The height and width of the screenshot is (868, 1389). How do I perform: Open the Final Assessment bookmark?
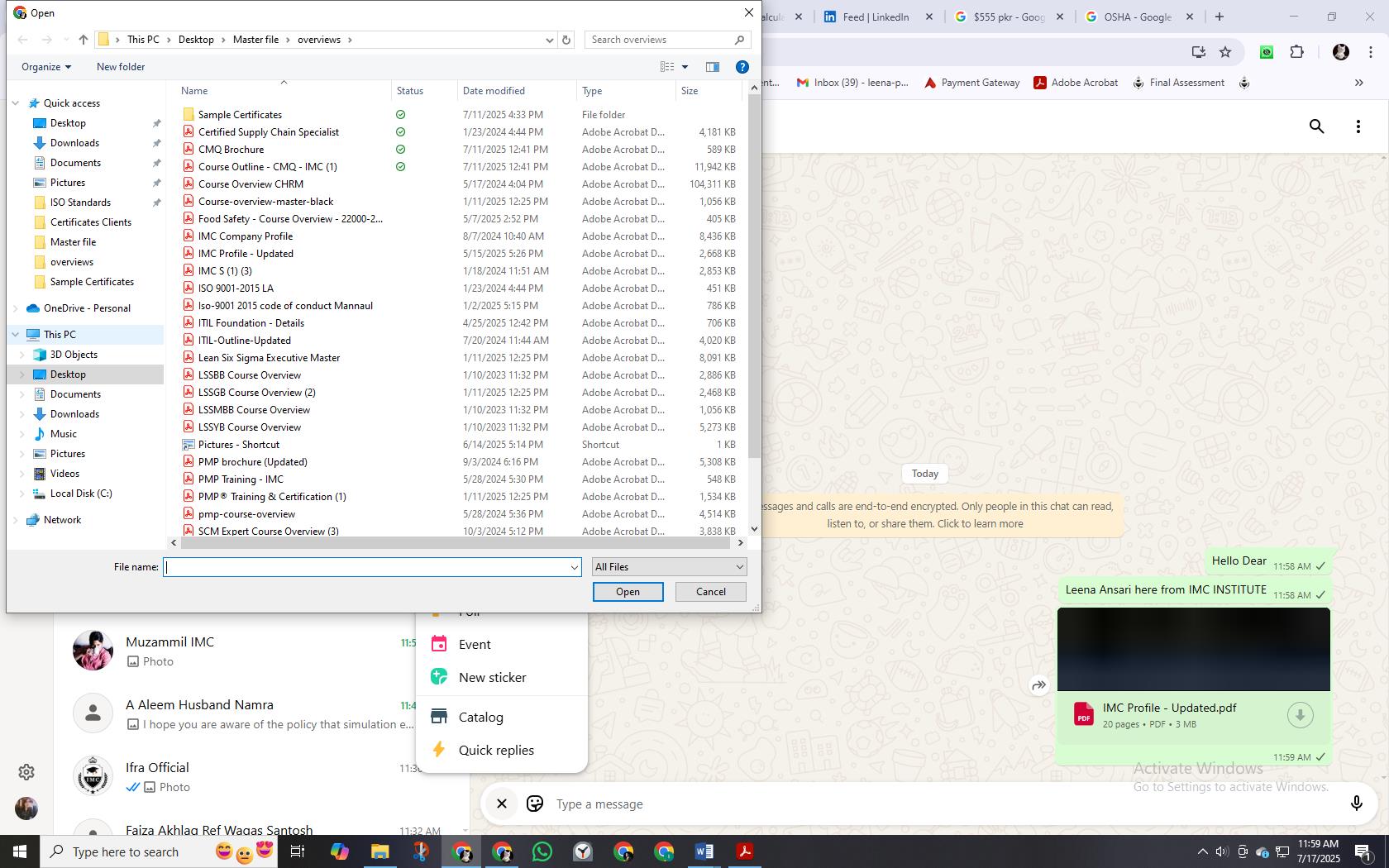pyautogui.click(x=1178, y=83)
